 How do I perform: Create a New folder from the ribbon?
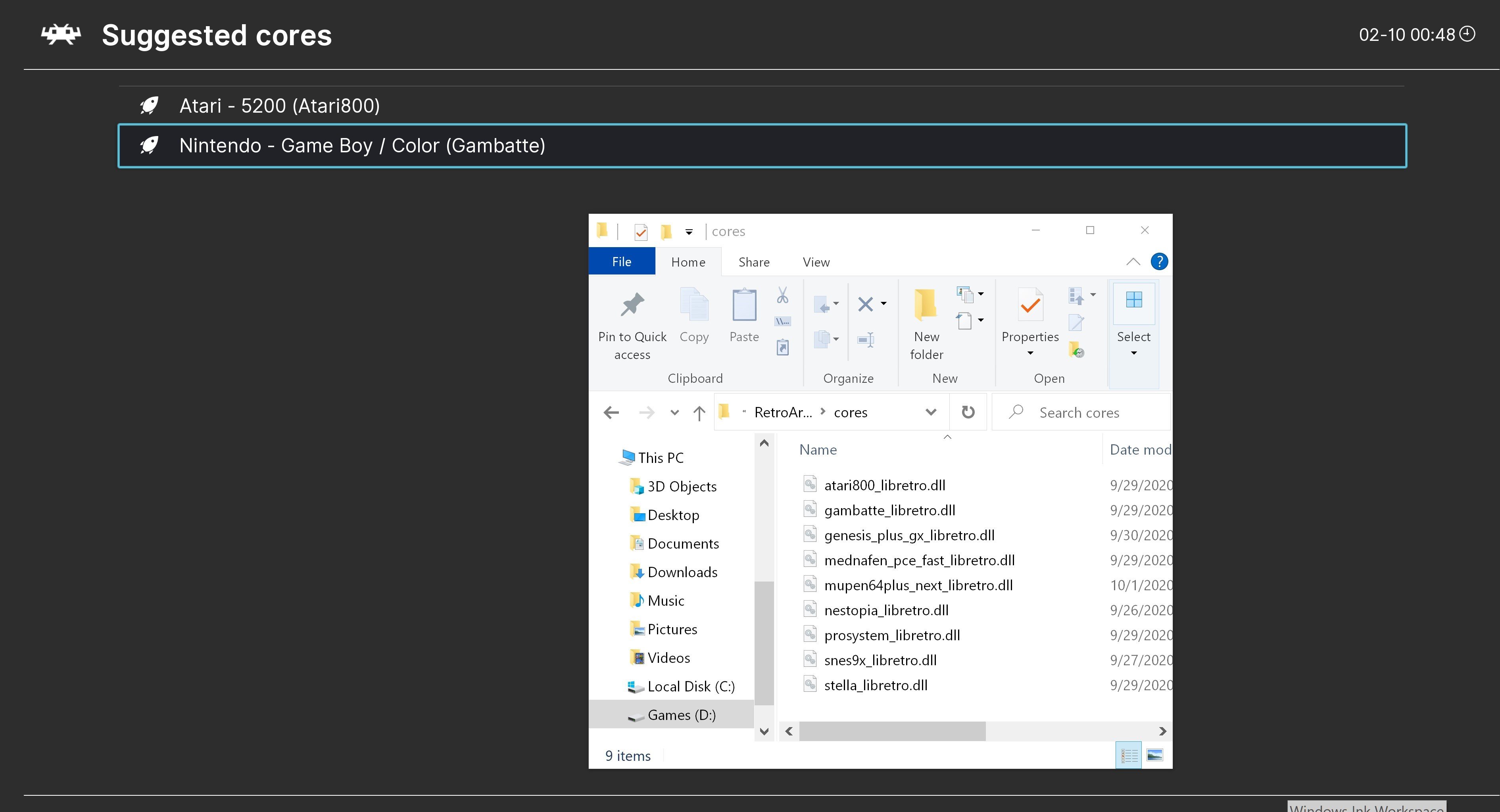(926, 325)
